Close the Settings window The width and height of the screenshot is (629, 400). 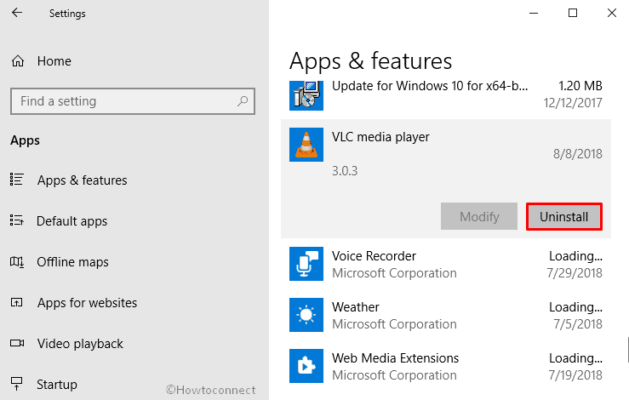[612, 13]
